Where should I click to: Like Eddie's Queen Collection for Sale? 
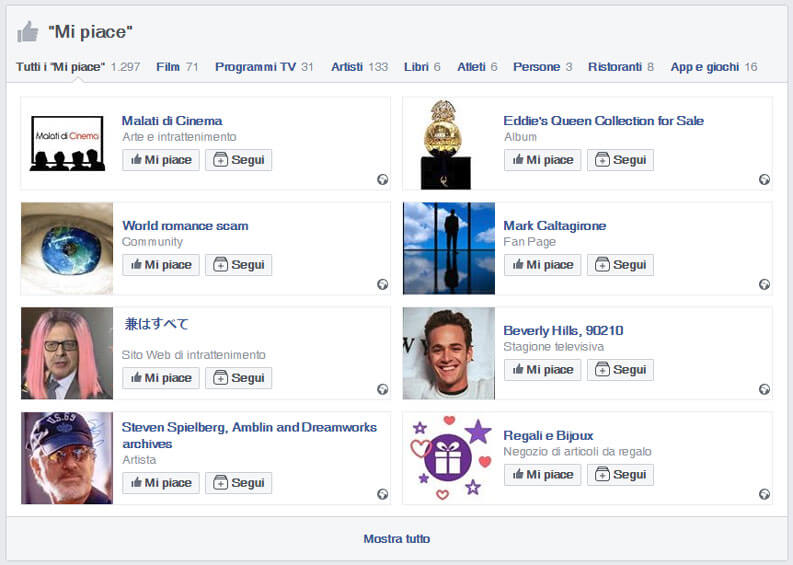pos(543,160)
